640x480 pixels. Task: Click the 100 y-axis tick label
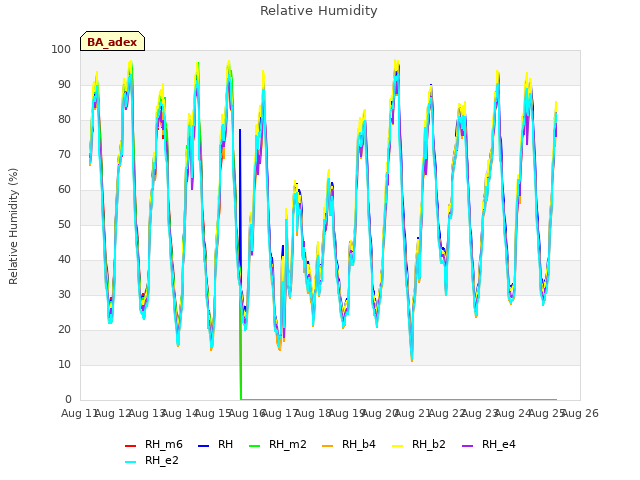61,49
